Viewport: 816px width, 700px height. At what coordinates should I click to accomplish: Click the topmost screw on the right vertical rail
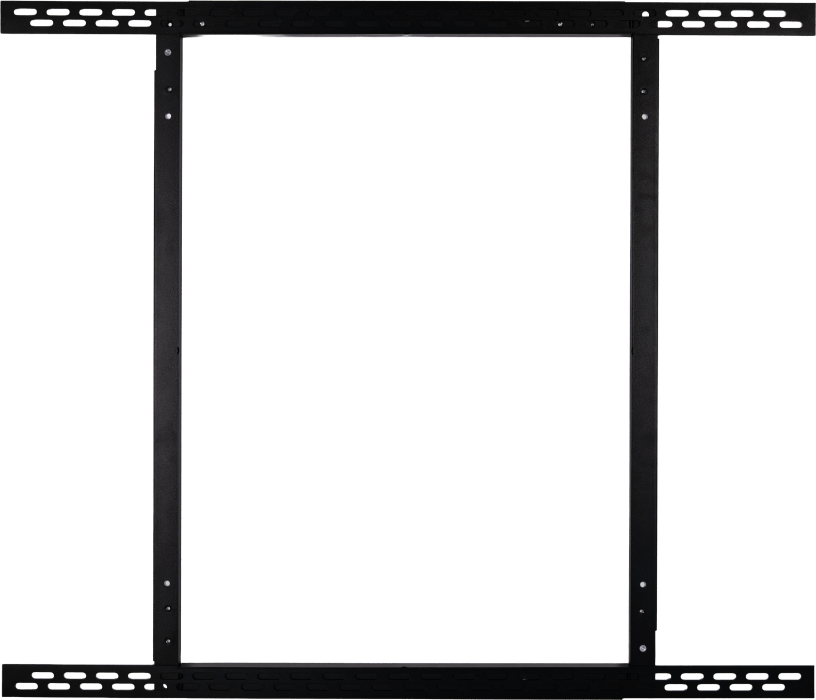coord(644,59)
